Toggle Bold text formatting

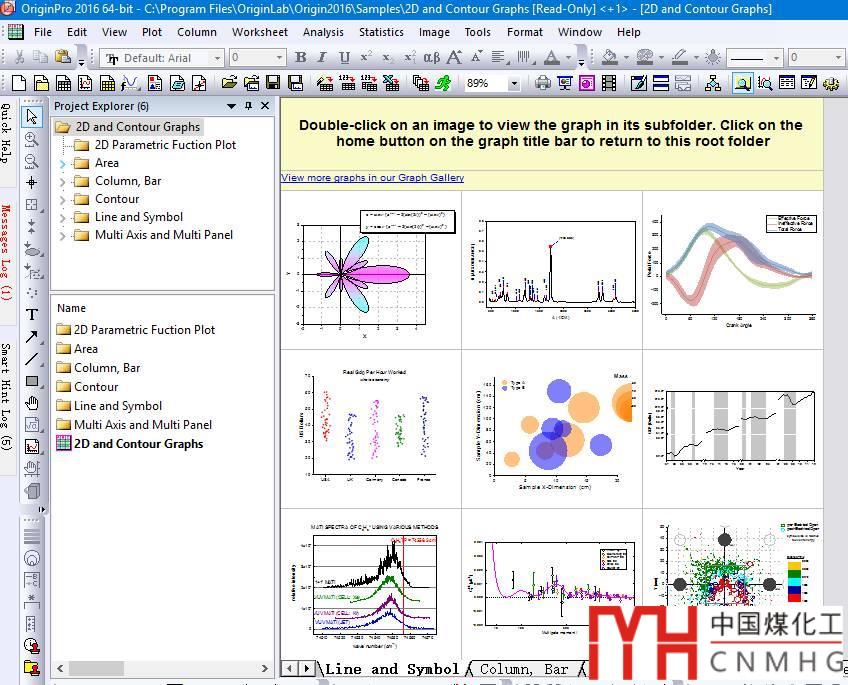coord(301,58)
